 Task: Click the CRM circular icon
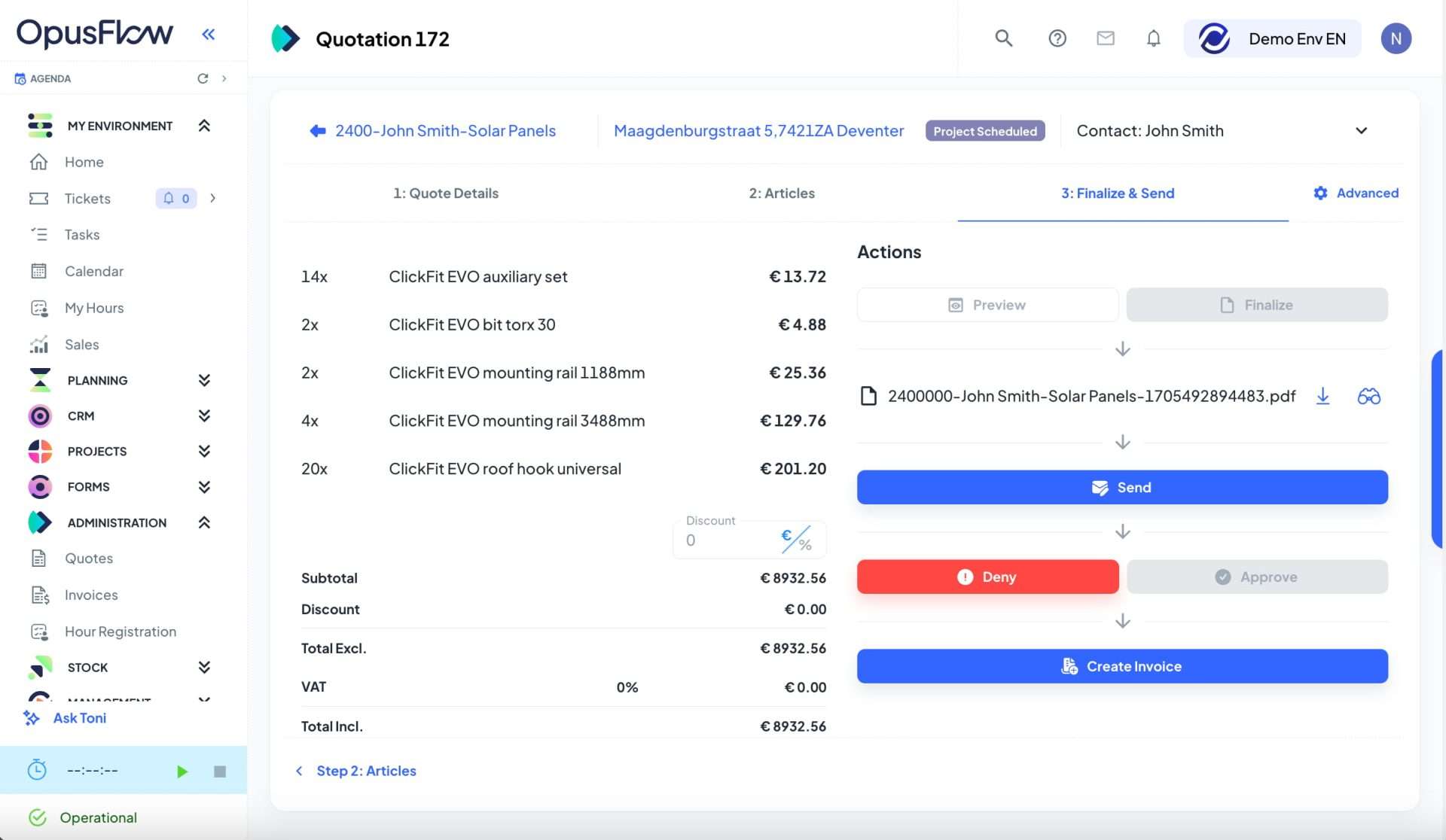(40, 415)
